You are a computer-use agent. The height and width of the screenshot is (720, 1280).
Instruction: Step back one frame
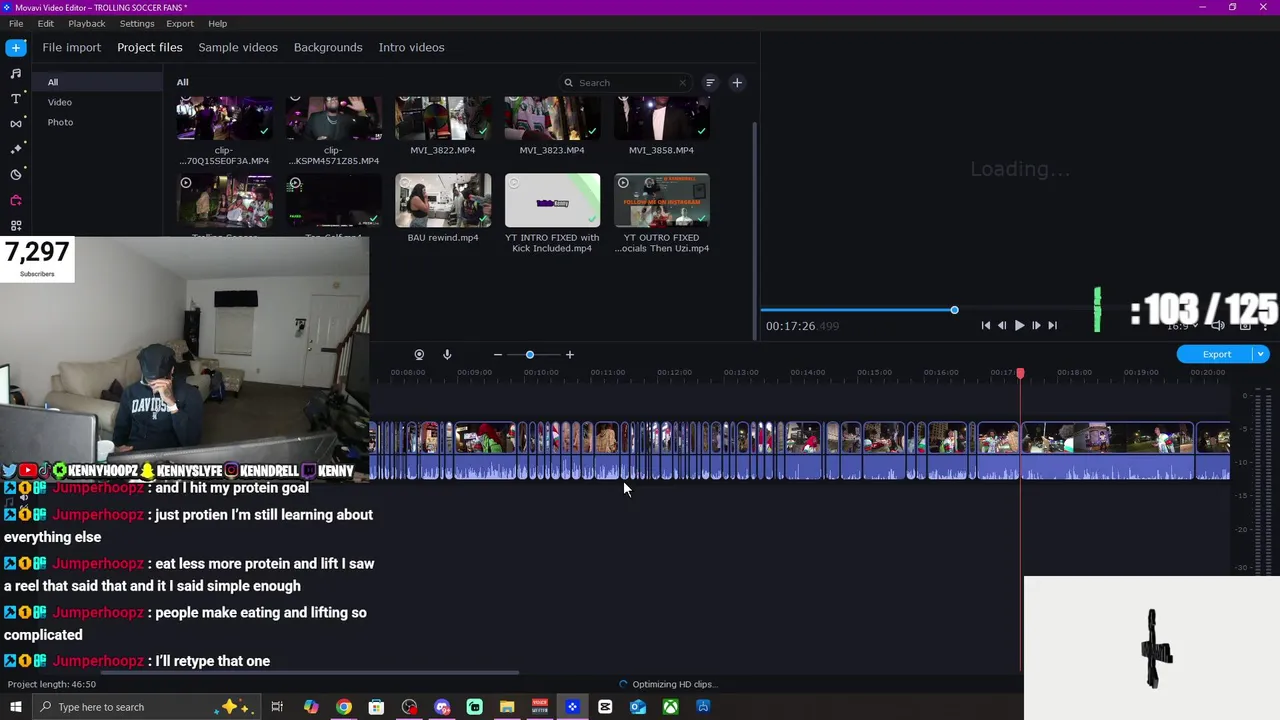(x=1002, y=325)
